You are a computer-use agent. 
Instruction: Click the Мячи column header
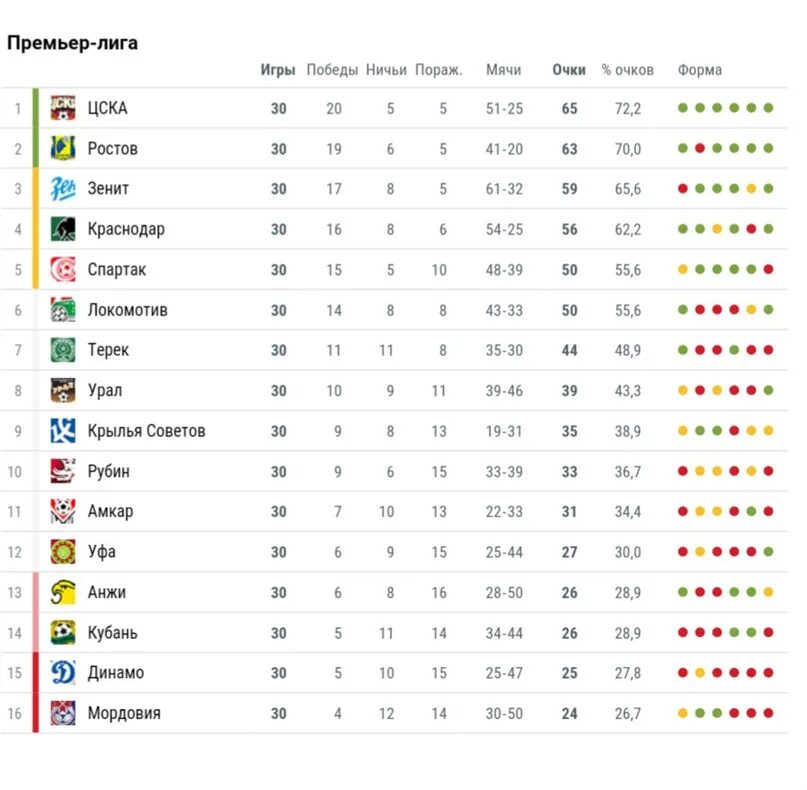(503, 69)
